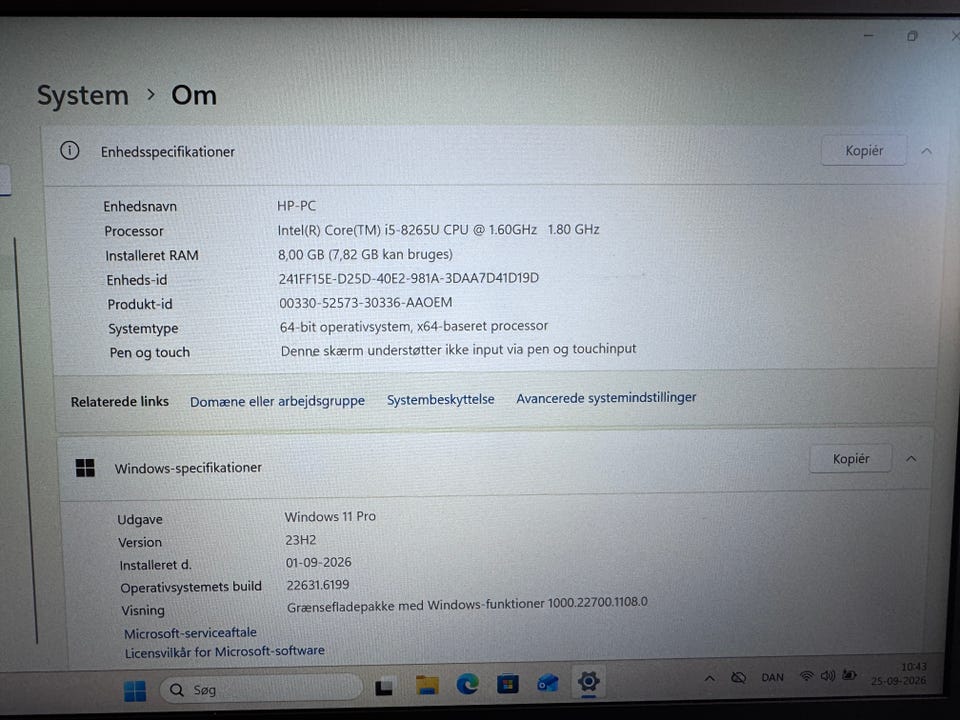The height and width of the screenshot is (720, 960).
Task: Check the battery status tray icon
Action: click(x=849, y=675)
